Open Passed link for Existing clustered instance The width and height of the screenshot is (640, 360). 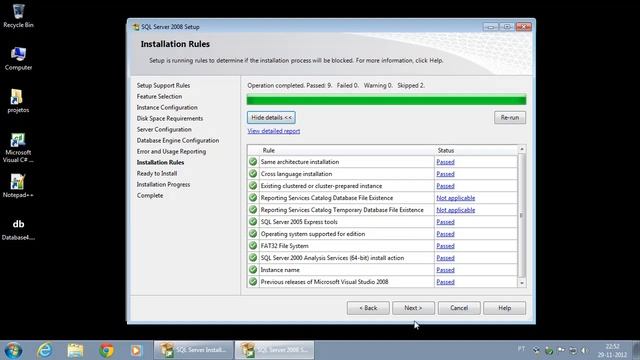pyautogui.click(x=445, y=186)
